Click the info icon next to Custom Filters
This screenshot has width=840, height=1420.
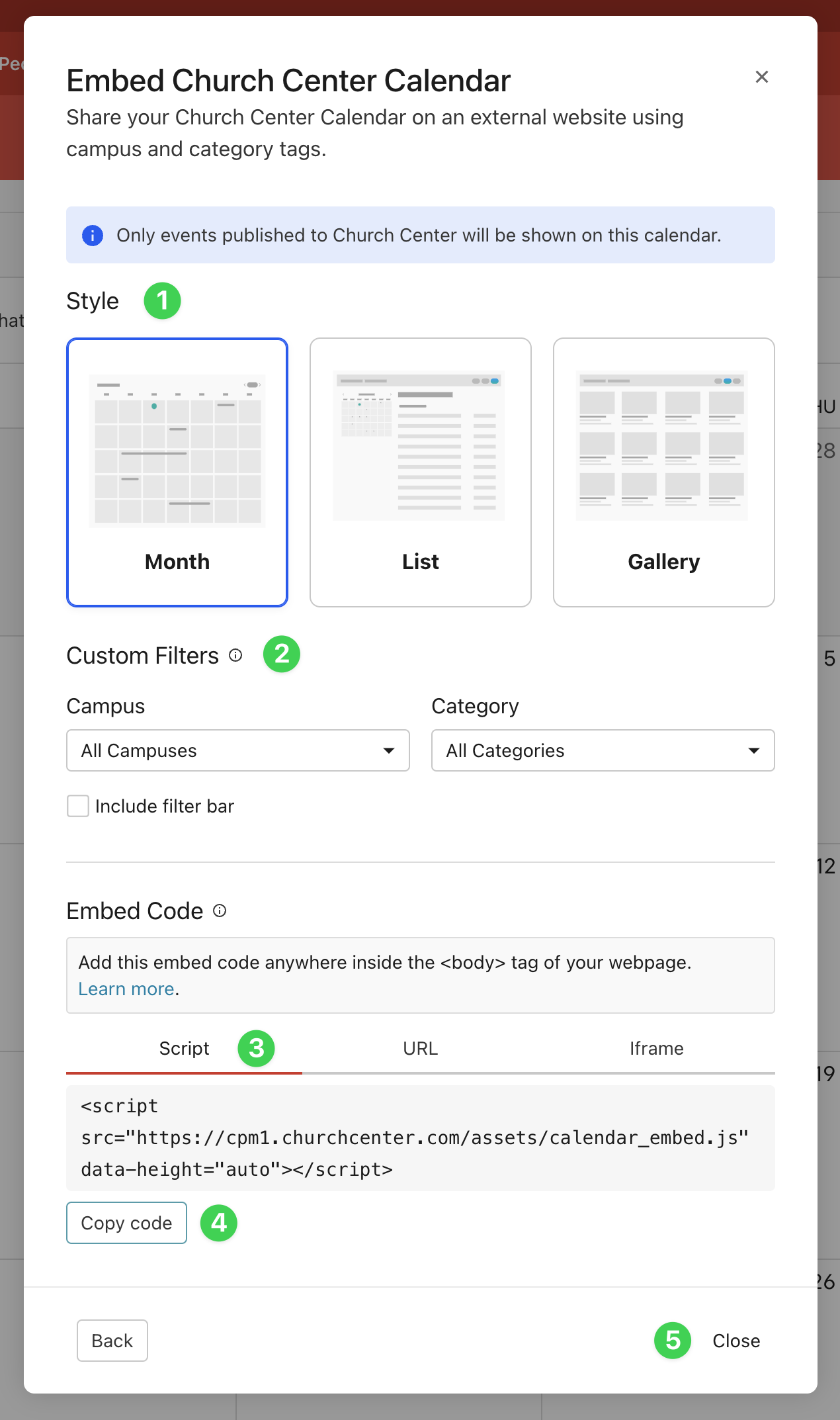click(235, 655)
